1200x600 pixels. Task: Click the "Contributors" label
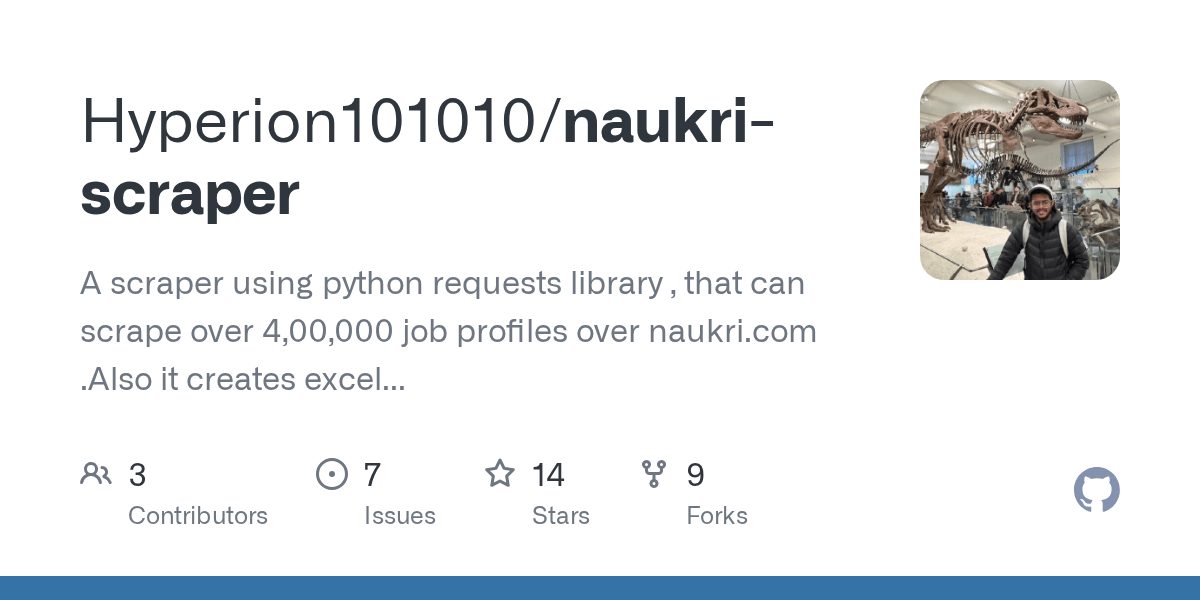click(198, 516)
